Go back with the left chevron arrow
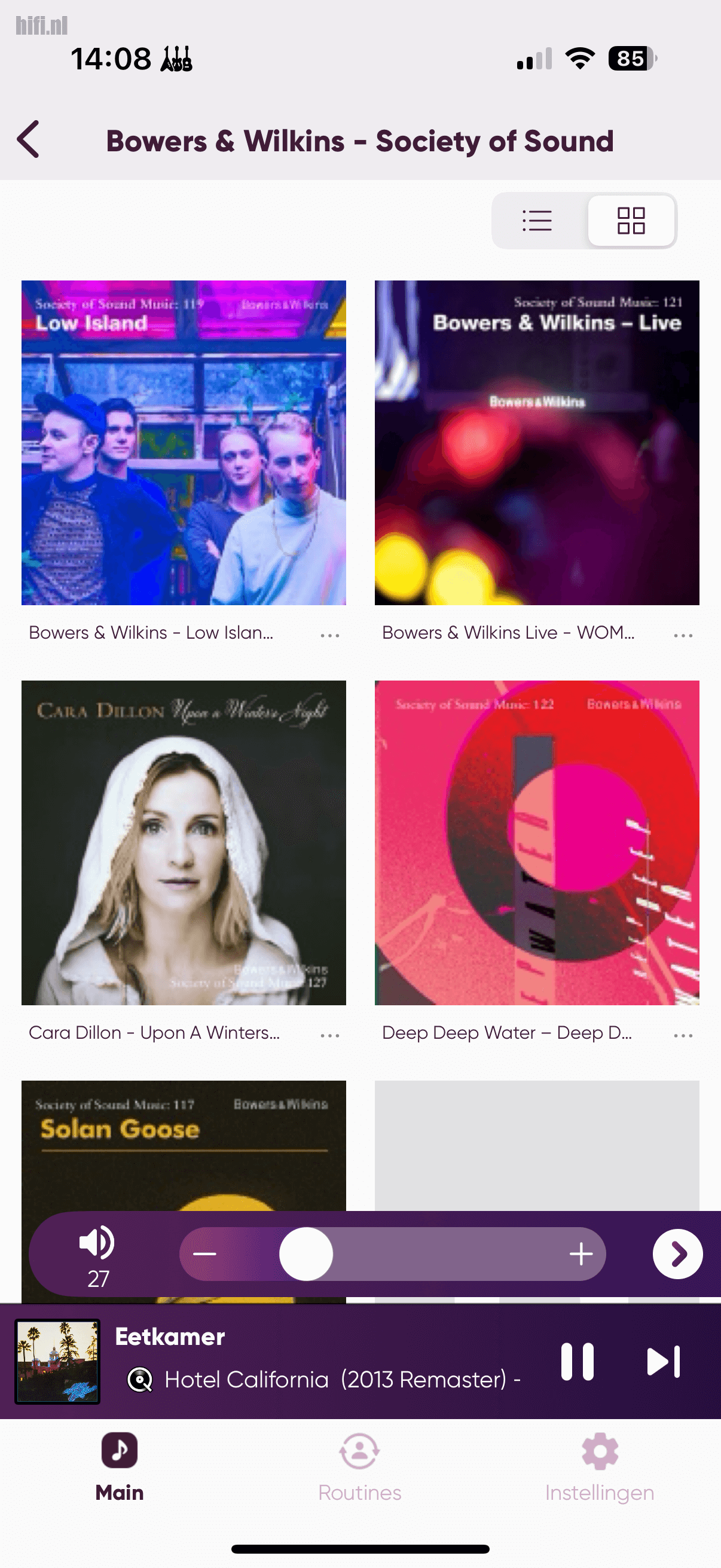 coord(29,139)
